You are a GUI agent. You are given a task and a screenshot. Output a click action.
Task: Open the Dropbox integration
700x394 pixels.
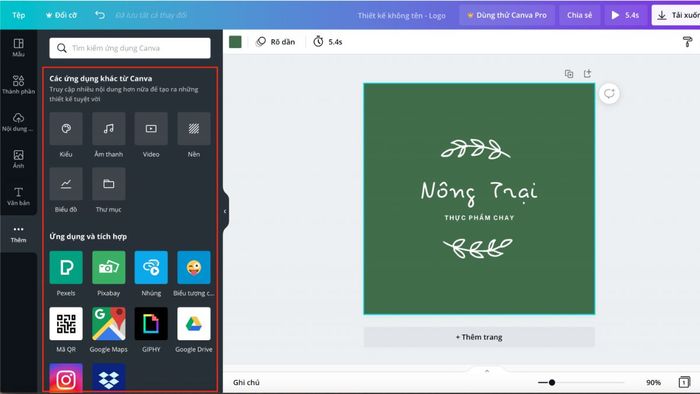(x=108, y=378)
